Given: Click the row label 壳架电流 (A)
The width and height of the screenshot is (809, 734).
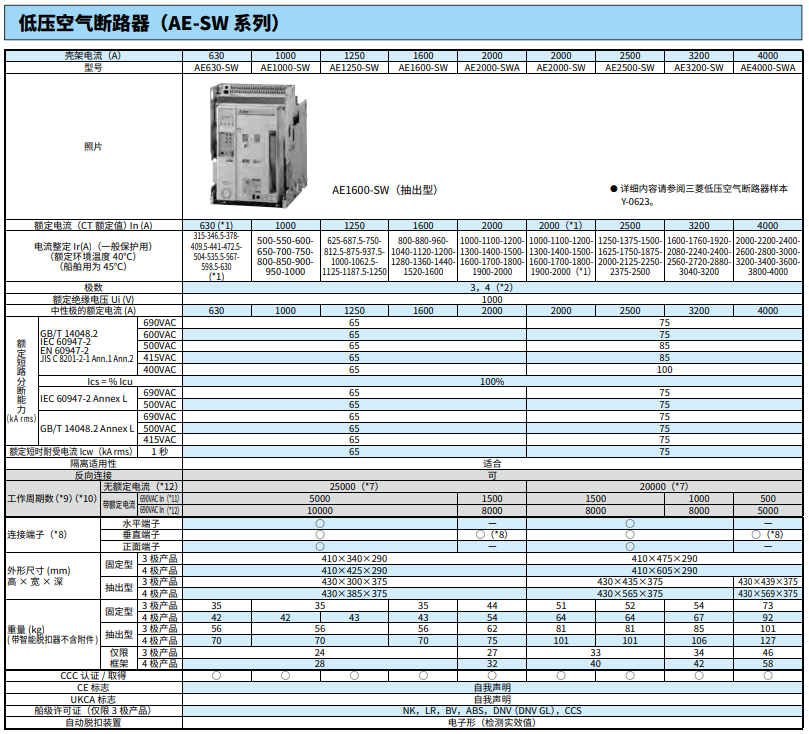Looking at the screenshot, I should 93,56.
